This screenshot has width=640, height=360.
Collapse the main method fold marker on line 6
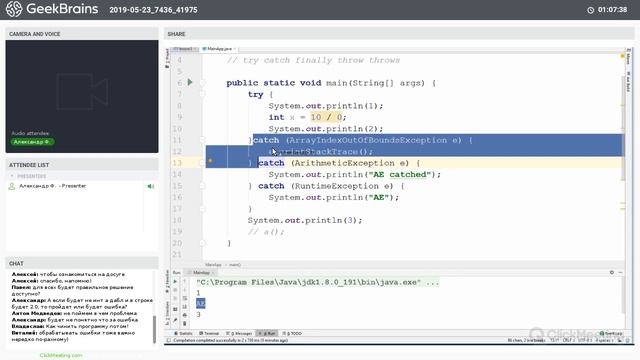[x=202, y=83]
